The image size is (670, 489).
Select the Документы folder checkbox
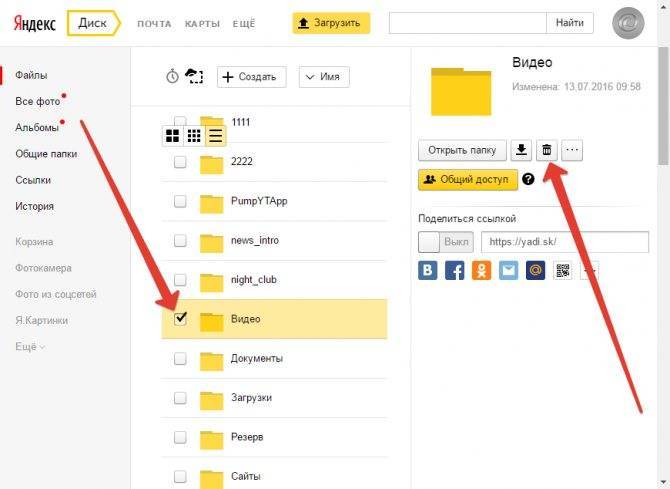pyautogui.click(x=180, y=358)
